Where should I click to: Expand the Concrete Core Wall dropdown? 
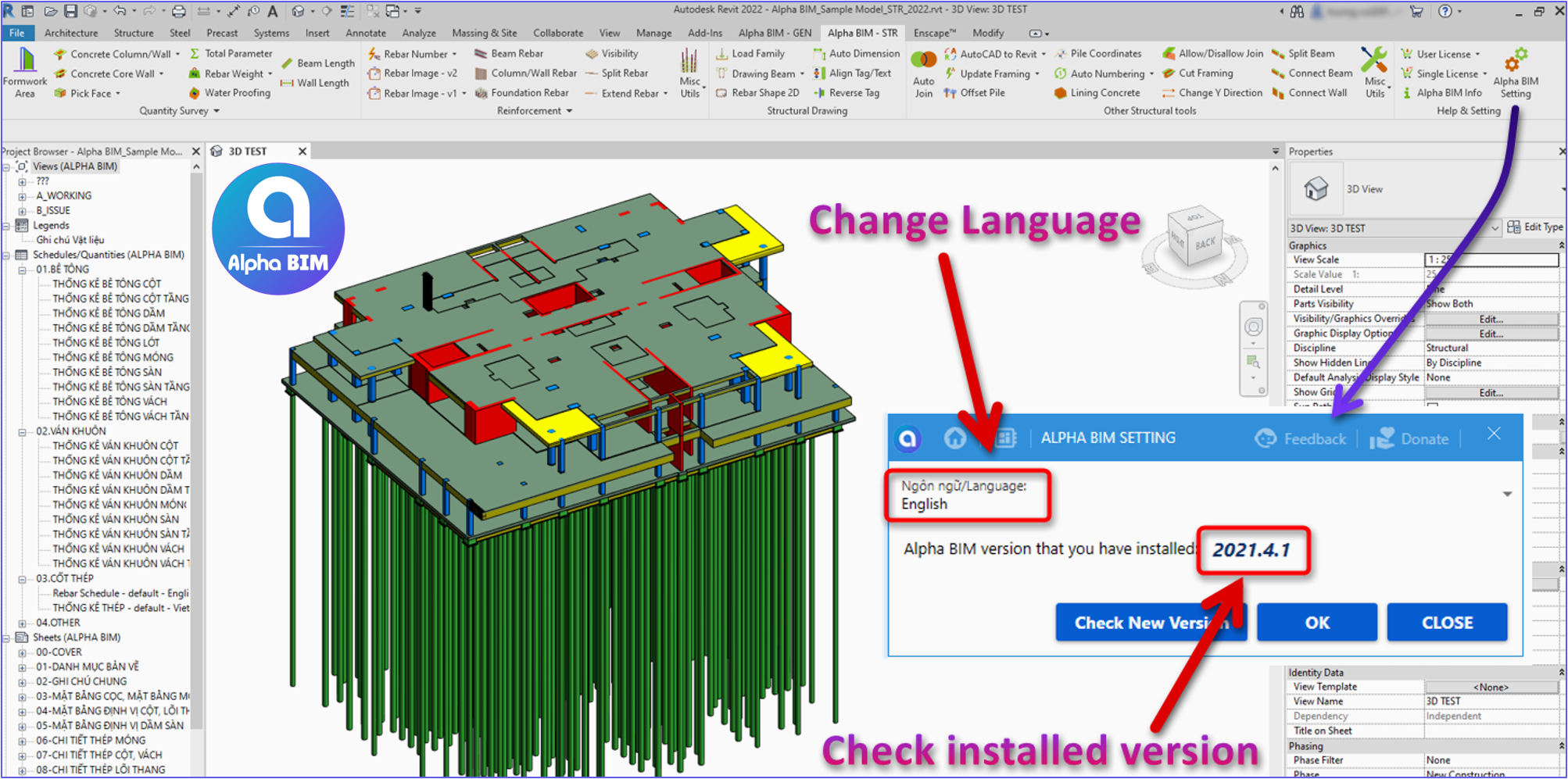[162, 73]
